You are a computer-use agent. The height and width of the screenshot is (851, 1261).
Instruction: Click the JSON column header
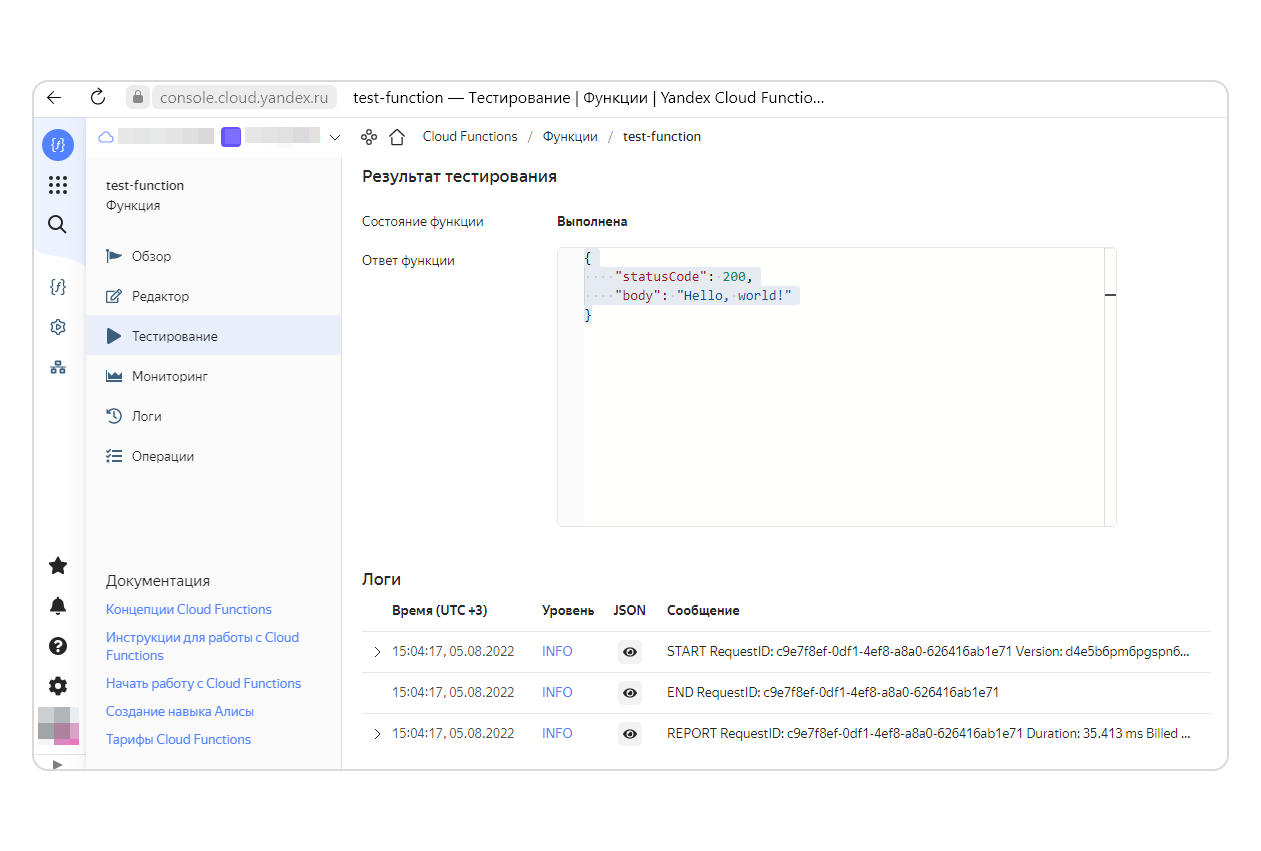pos(630,610)
